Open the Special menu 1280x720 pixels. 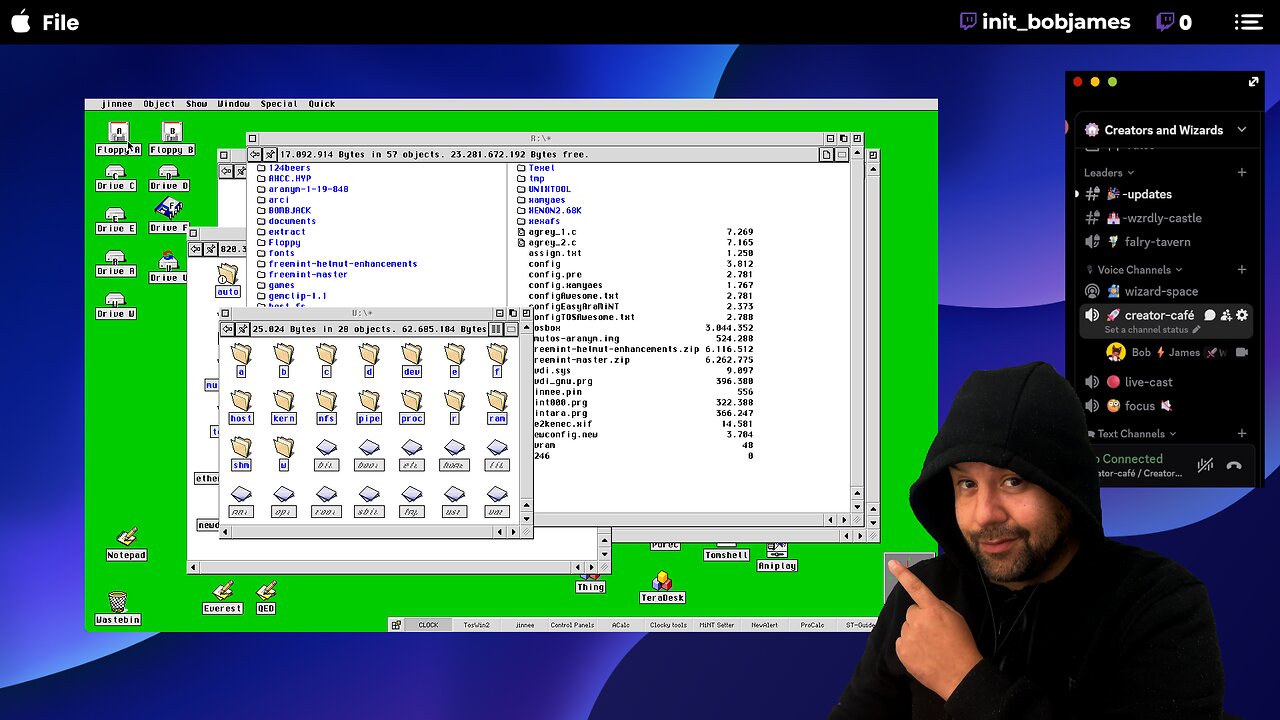coord(279,104)
